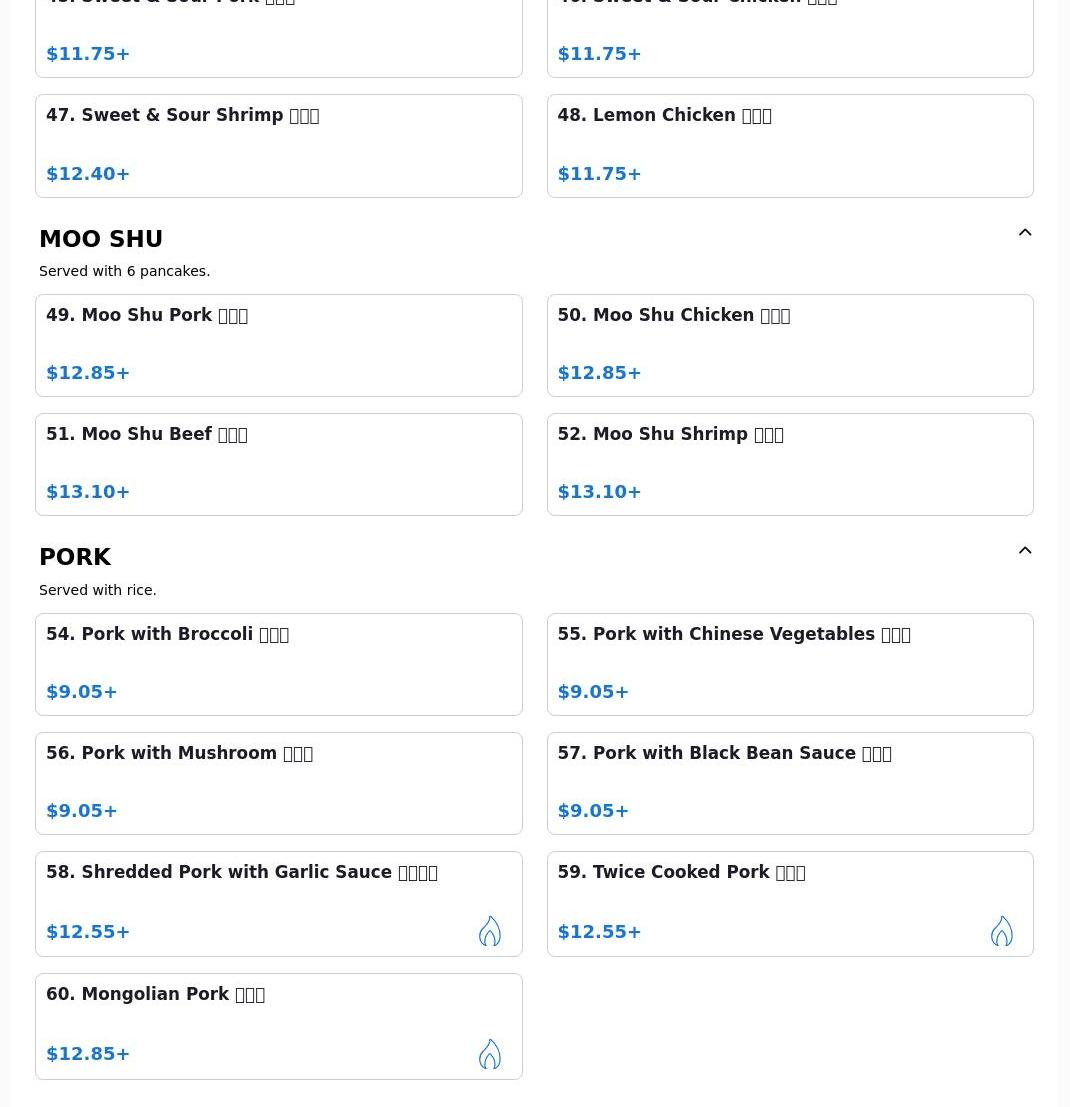This screenshot has width=1070, height=1107.
Task: Choose 56. Pork with Mushroom
Action: [x=278, y=783]
